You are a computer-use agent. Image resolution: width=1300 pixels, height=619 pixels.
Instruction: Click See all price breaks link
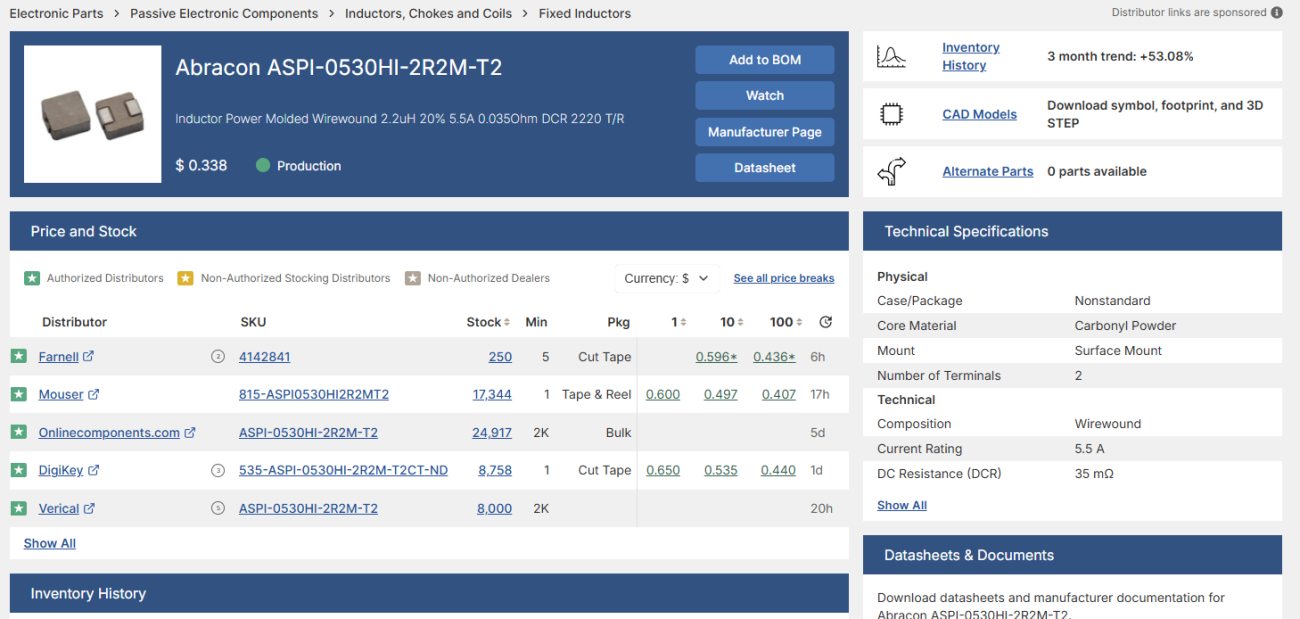click(784, 278)
